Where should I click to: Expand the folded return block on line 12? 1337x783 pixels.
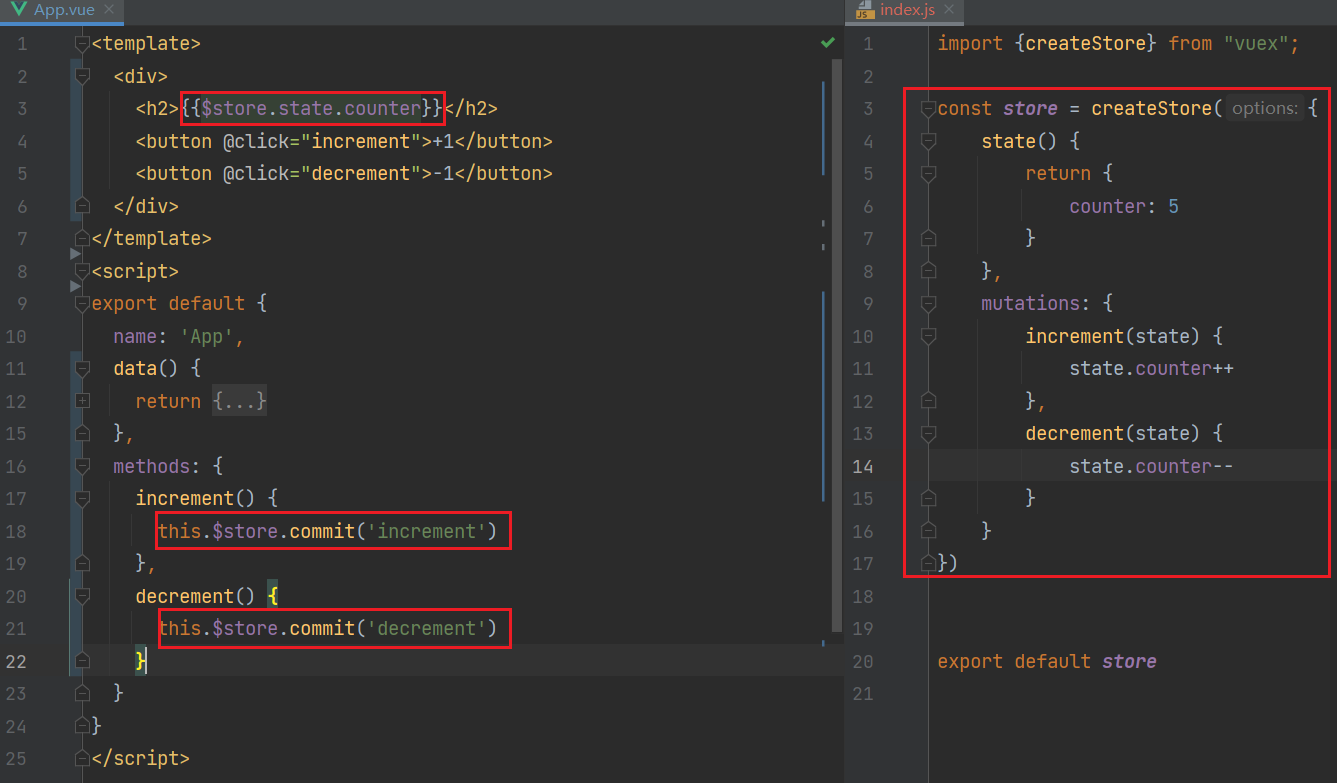click(x=82, y=401)
